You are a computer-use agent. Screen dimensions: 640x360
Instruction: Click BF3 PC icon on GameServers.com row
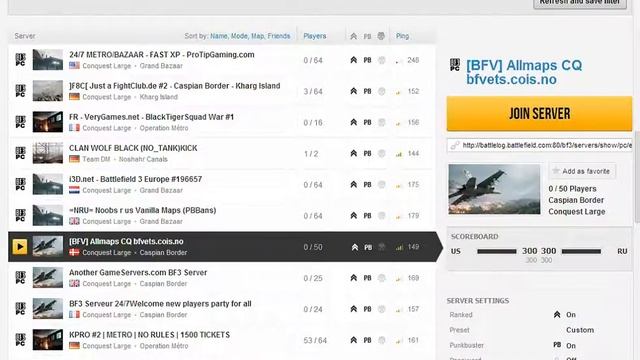coord(20,278)
